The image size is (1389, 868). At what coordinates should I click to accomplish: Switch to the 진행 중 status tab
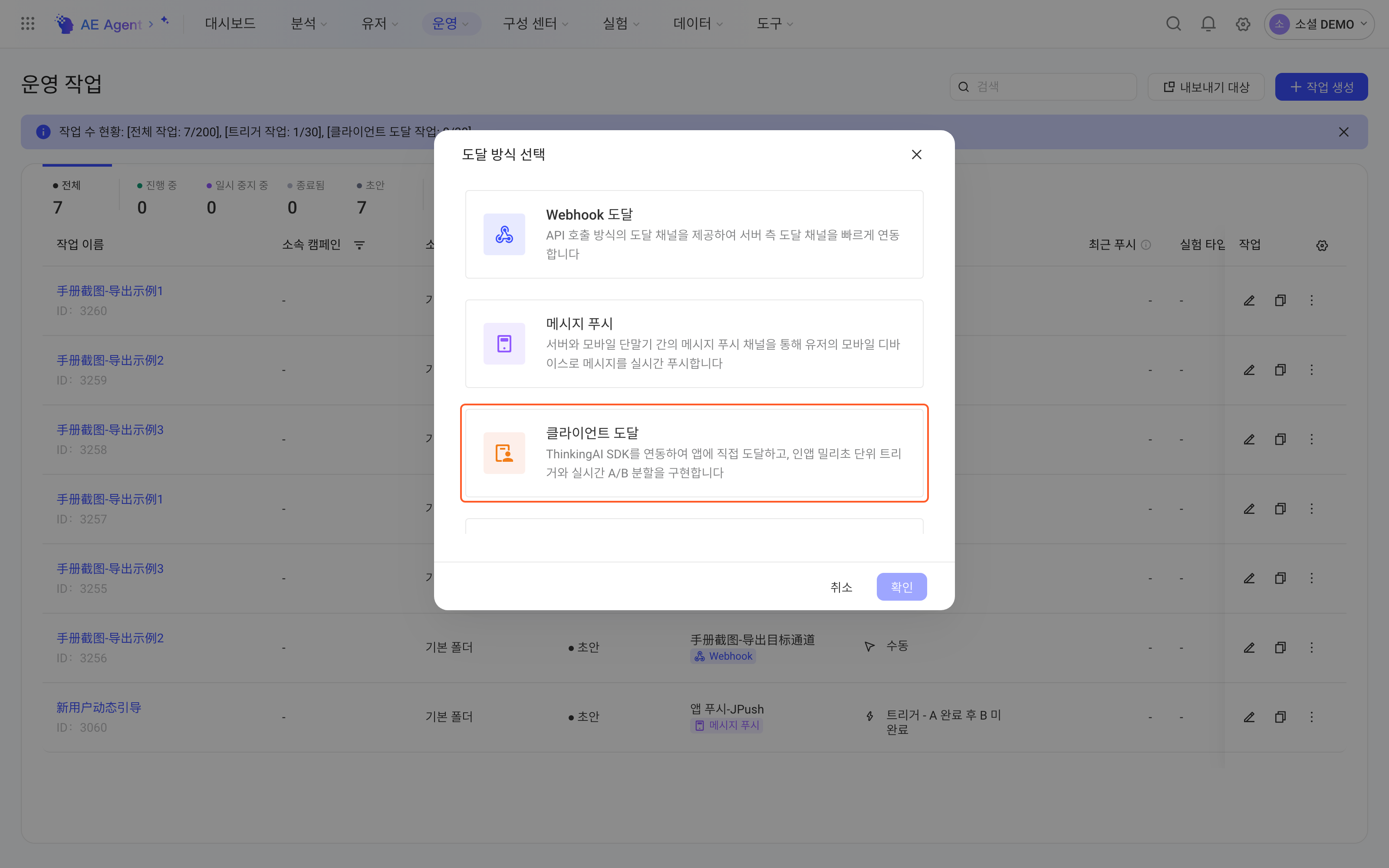click(x=157, y=196)
